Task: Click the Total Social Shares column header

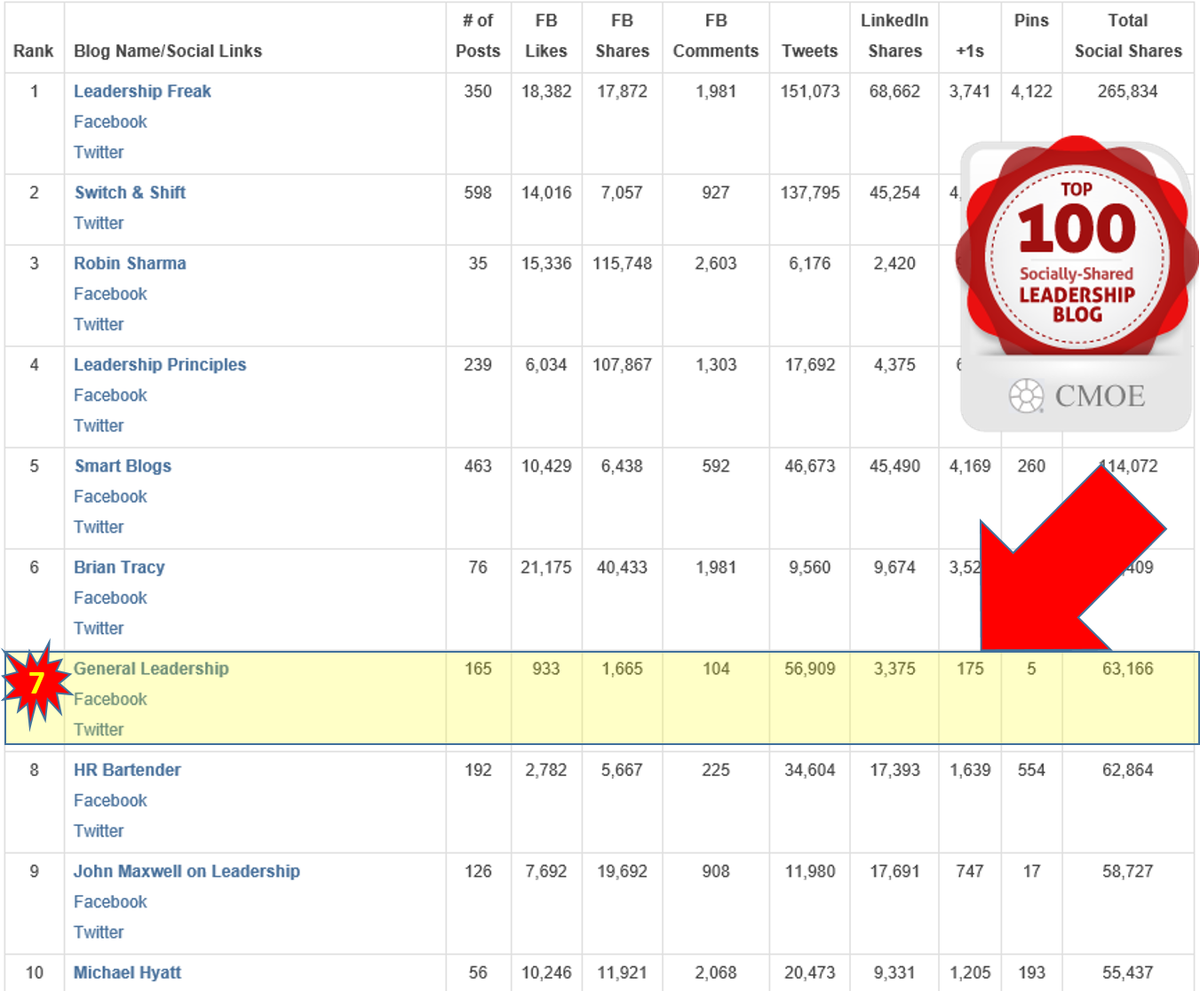Action: click(1128, 36)
